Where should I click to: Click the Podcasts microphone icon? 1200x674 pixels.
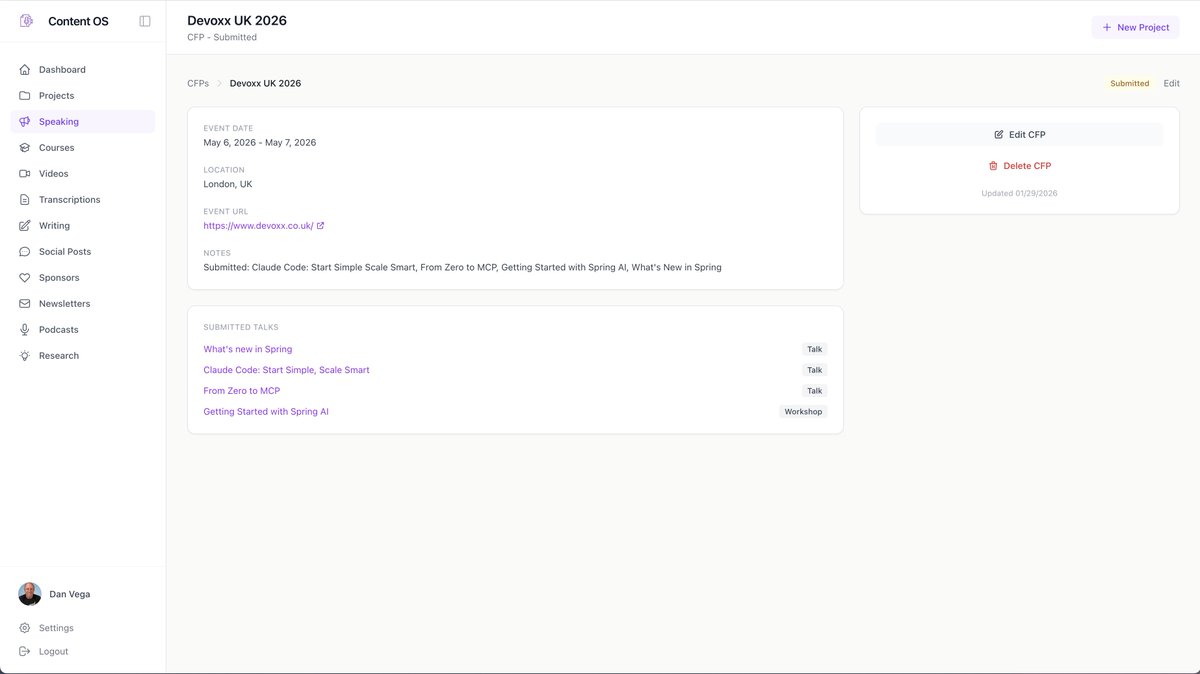pyautogui.click(x=25, y=330)
